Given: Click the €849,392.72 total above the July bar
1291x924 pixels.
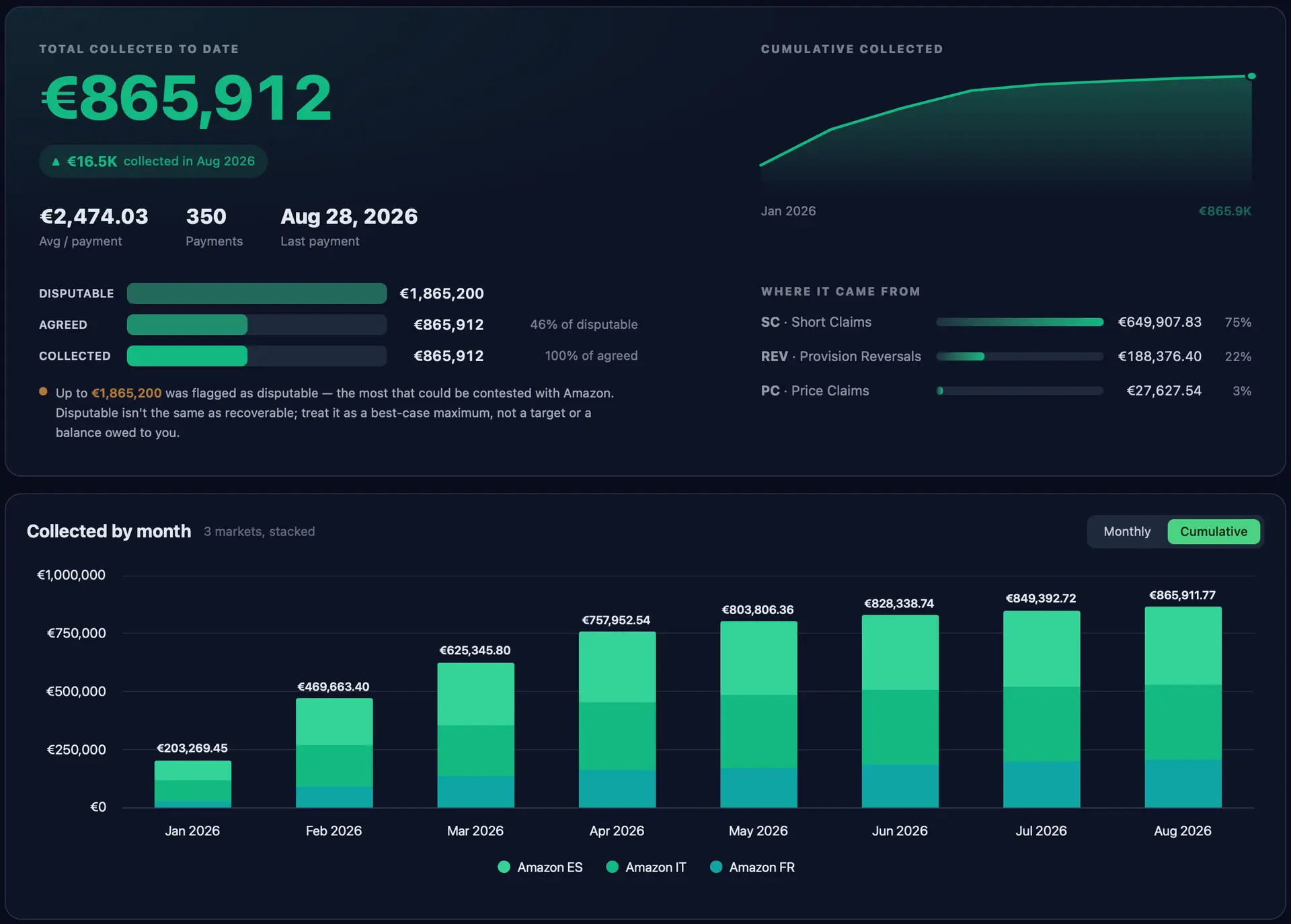Looking at the screenshot, I should [x=1041, y=599].
